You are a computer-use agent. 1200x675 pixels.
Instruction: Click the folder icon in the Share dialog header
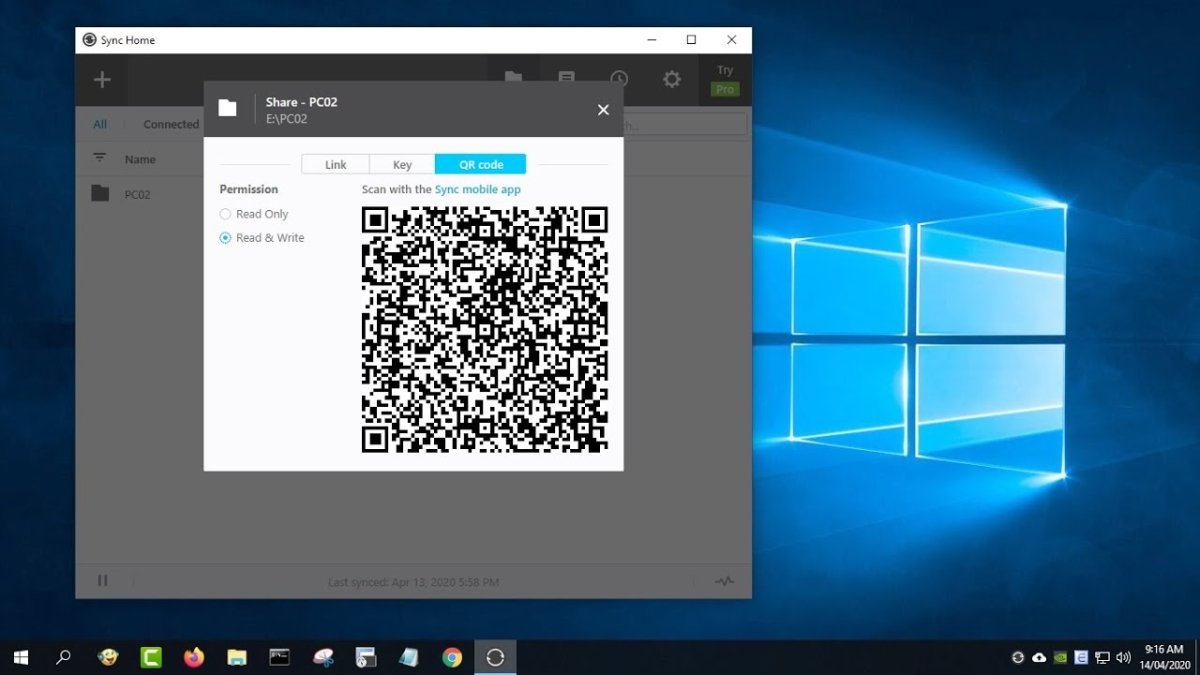click(x=228, y=109)
